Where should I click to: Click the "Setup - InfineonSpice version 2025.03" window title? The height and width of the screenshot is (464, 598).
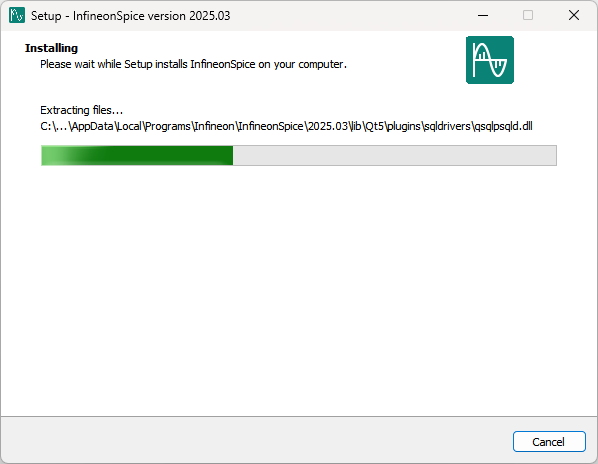[x=130, y=16]
